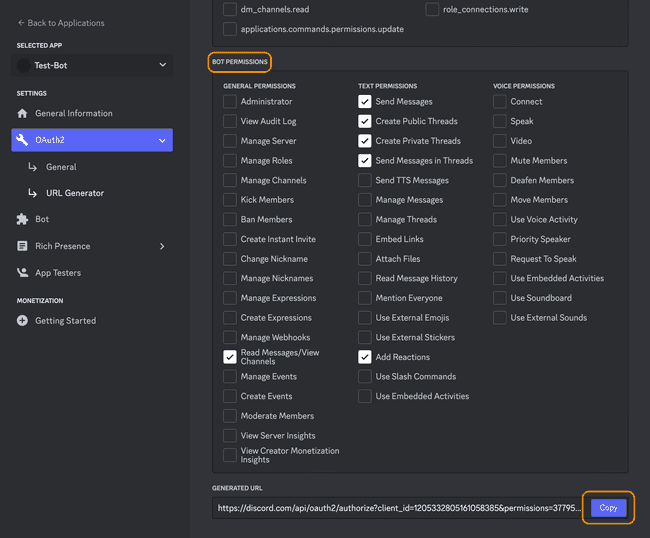Screen dimensions: 650x538
Task: Enable Use External Sounds checkbox
Action: point(500,317)
